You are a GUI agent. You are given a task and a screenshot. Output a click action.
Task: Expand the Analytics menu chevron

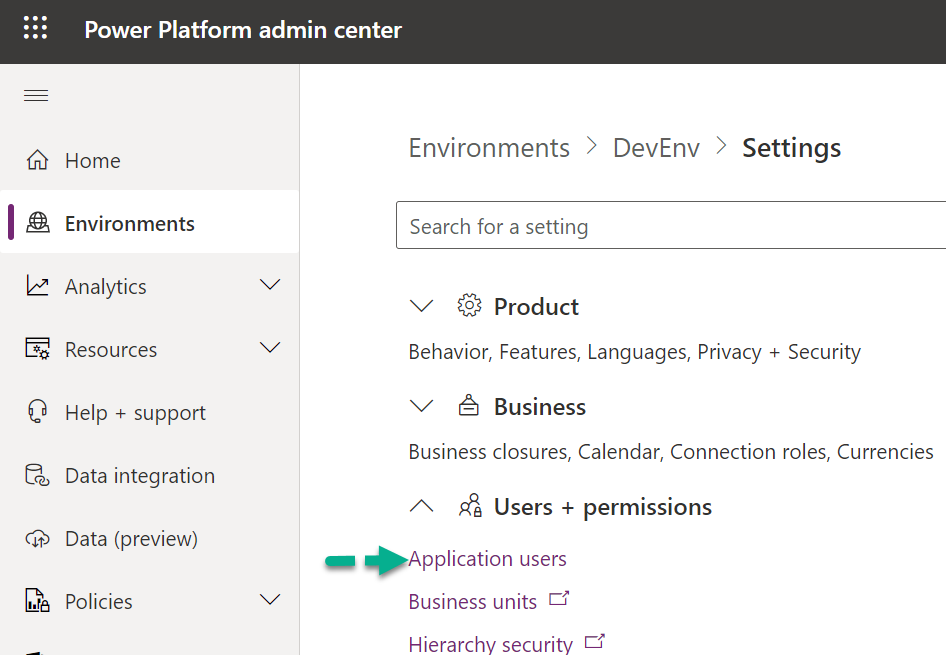click(x=270, y=286)
